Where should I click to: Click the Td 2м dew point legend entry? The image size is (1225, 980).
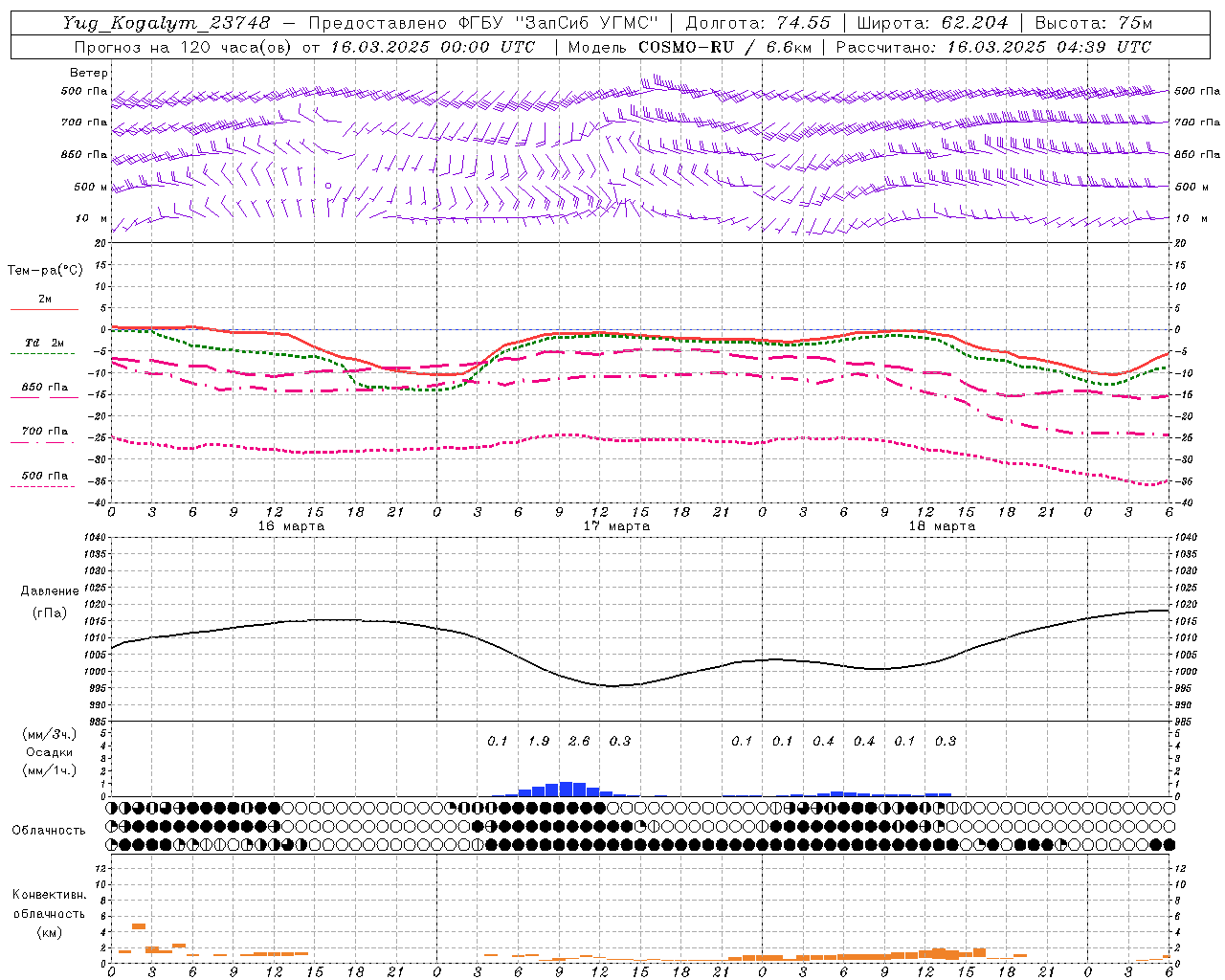[x=45, y=343]
